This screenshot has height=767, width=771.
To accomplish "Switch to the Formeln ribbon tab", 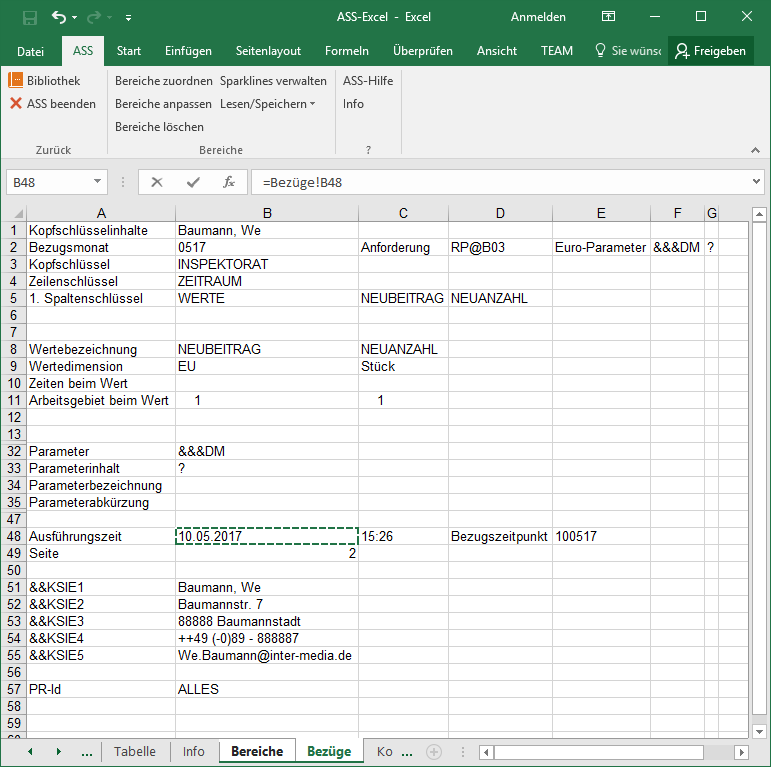I will tap(346, 51).
